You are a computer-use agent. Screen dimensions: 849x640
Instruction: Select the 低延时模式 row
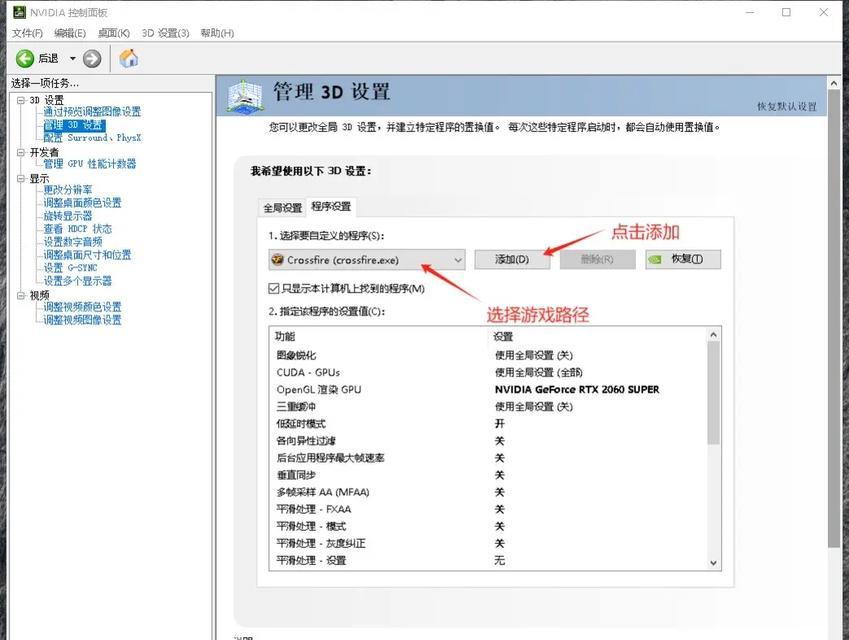pos(488,423)
